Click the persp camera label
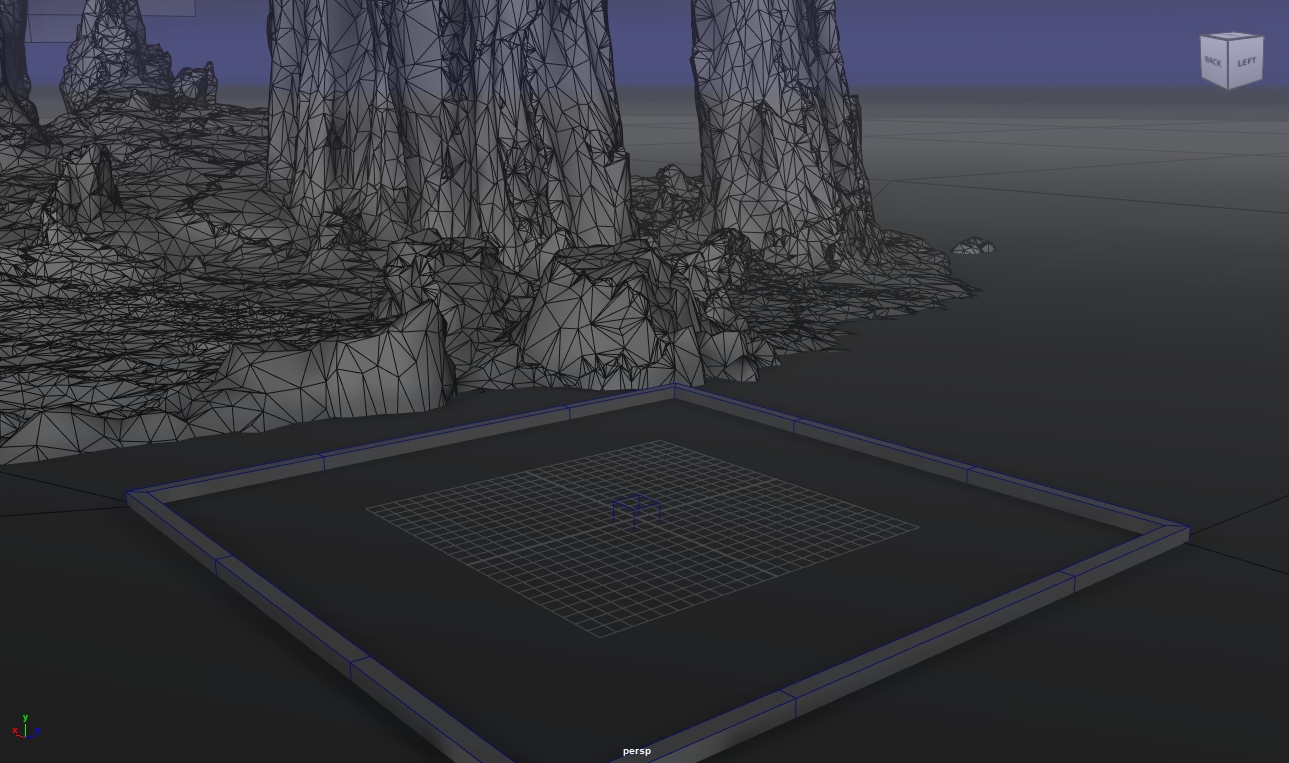Screen dimensions: 1289x763 tap(636, 751)
